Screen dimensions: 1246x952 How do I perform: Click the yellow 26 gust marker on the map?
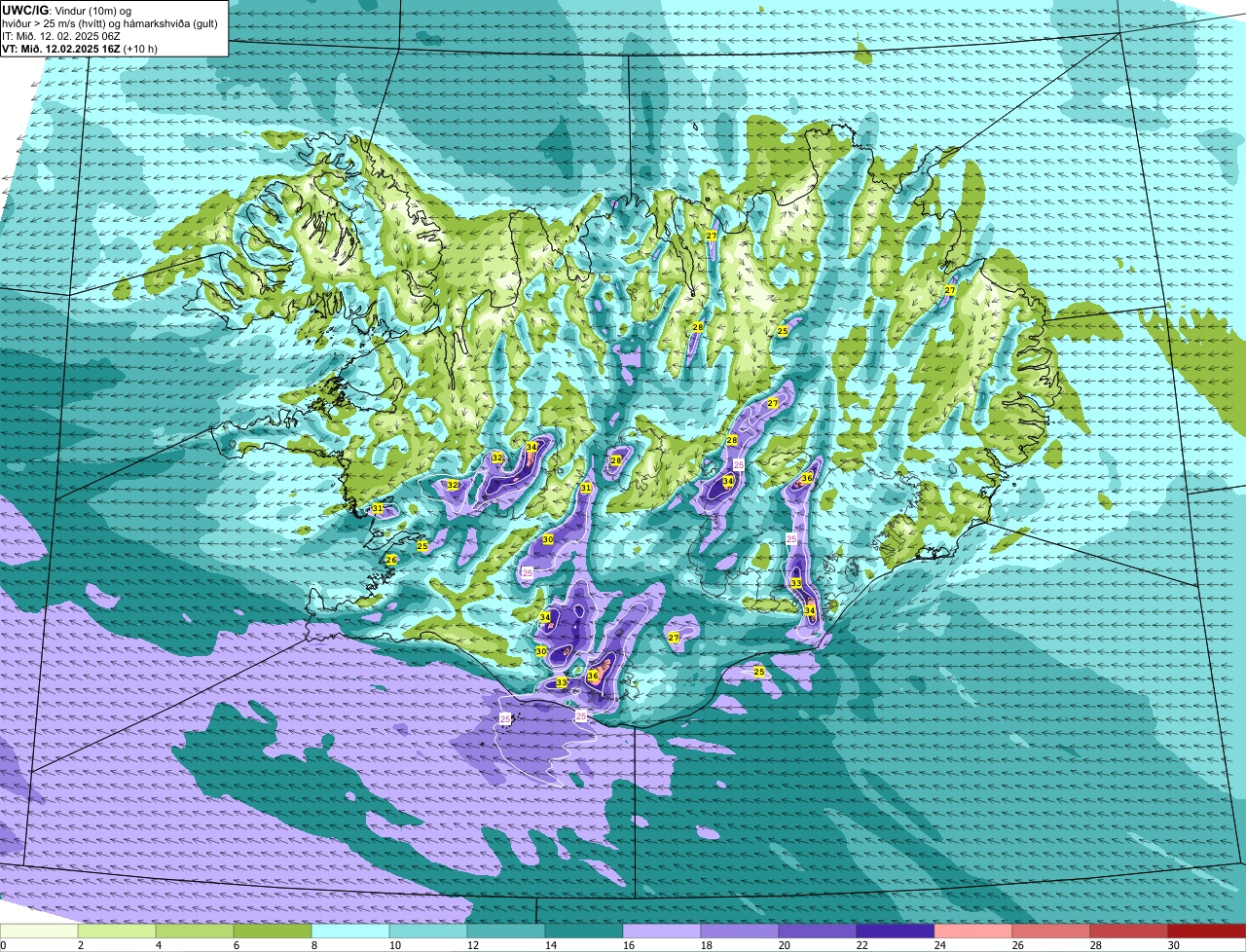pos(391,560)
